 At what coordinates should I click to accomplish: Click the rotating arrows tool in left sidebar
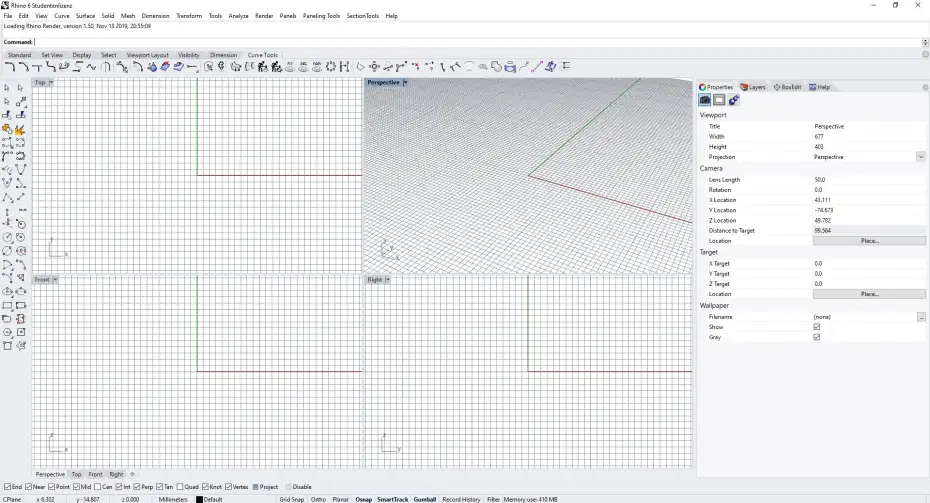pos(20,156)
